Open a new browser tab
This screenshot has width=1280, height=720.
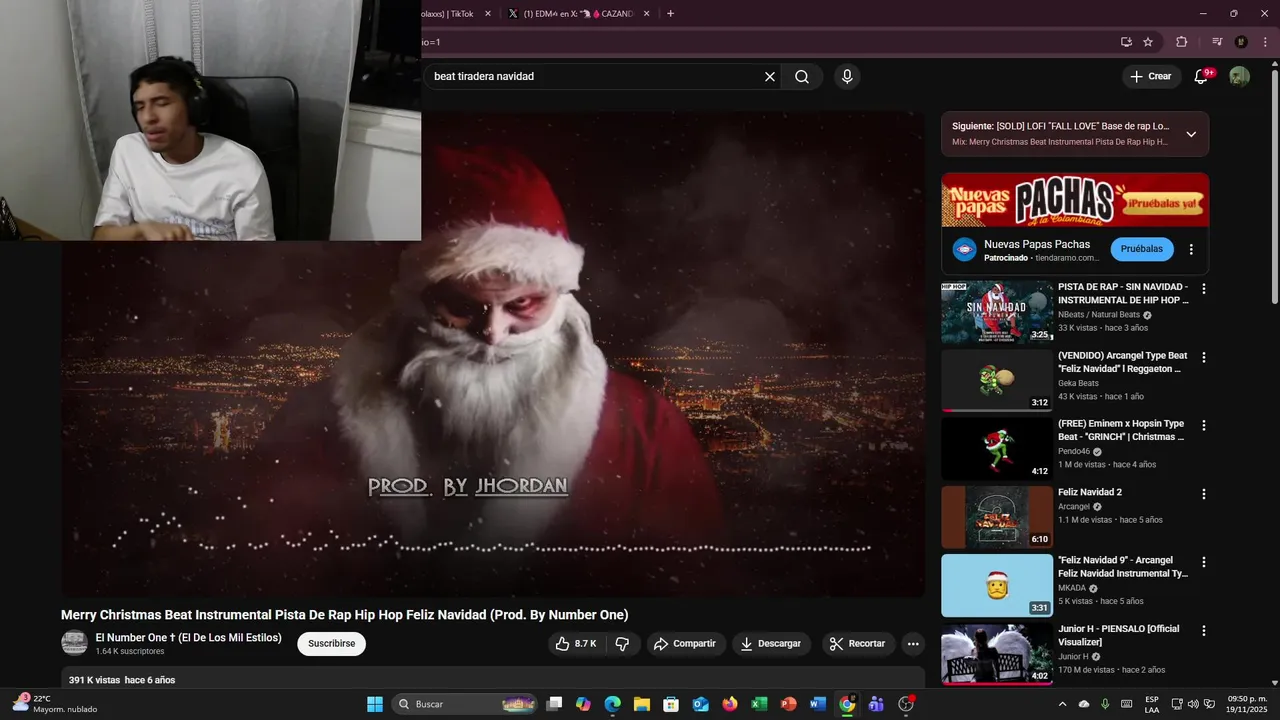(x=670, y=14)
